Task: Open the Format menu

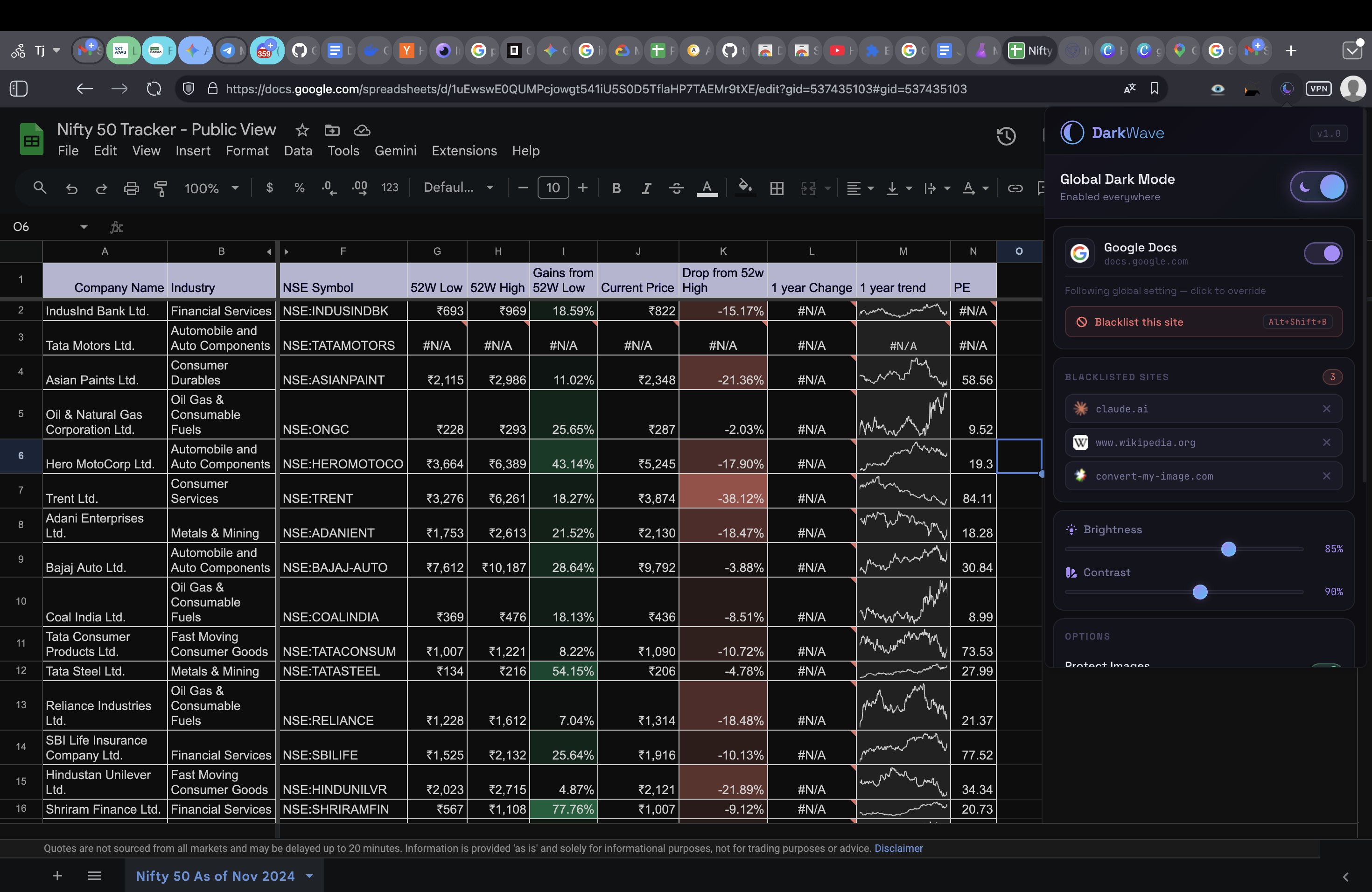Action: click(x=247, y=150)
